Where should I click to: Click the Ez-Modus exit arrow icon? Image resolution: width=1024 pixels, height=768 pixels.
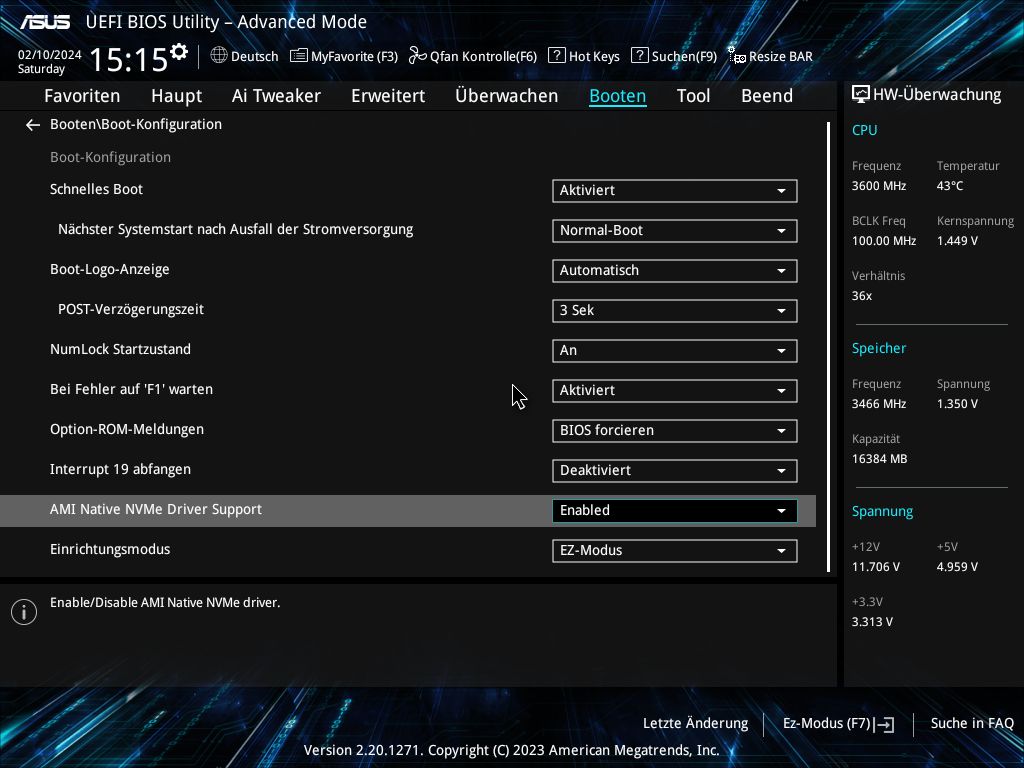tap(884, 724)
